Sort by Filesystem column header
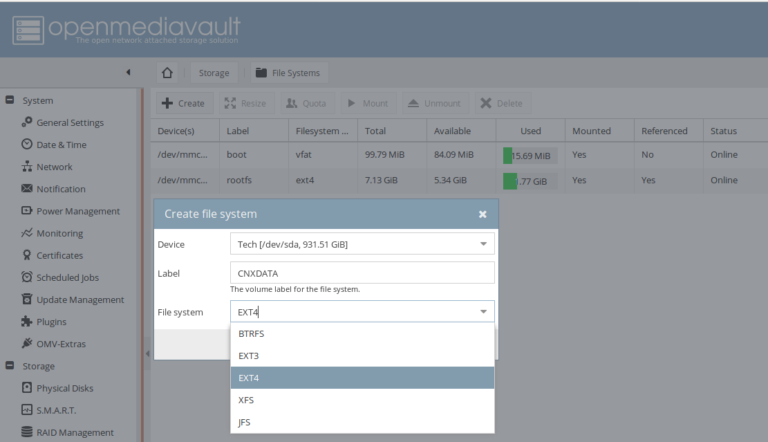The height and width of the screenshot is (442, 768). tap(323, 131)
